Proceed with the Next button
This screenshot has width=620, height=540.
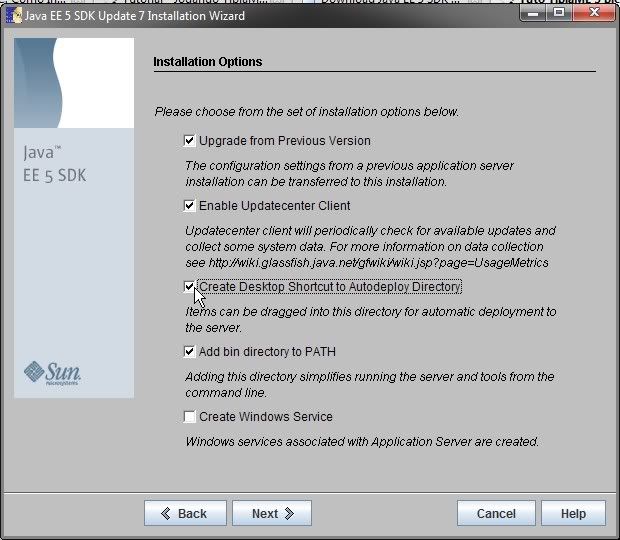[272, 513]
